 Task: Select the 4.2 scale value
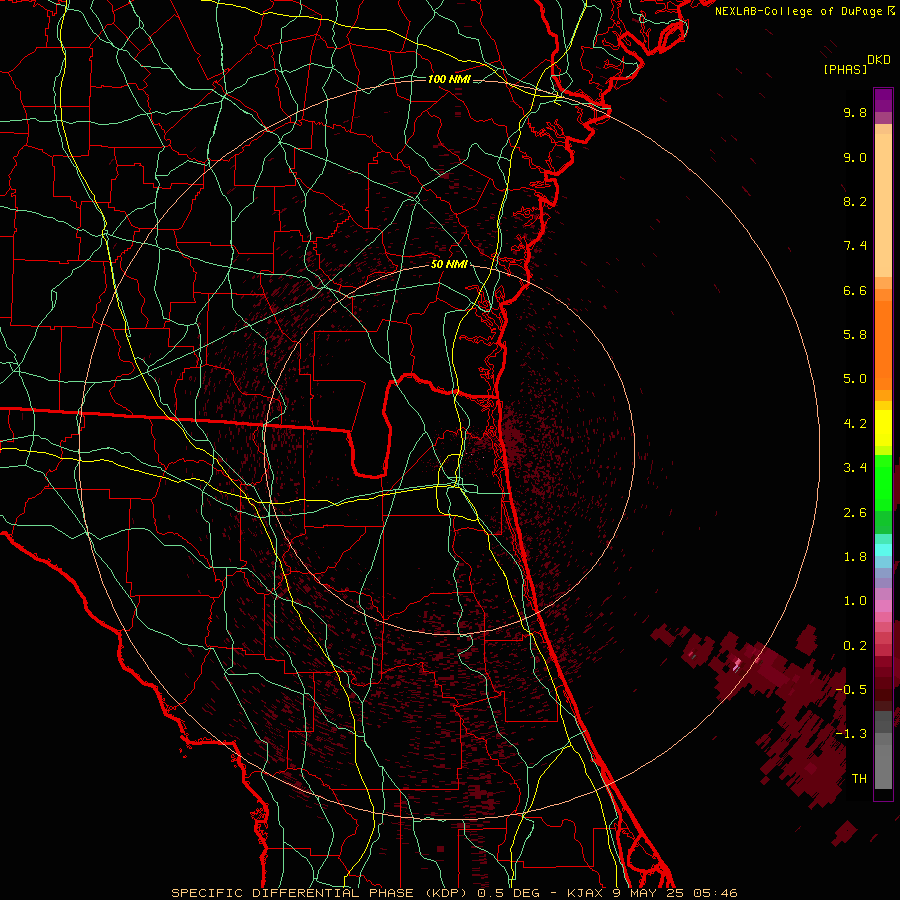click(855, 424)
